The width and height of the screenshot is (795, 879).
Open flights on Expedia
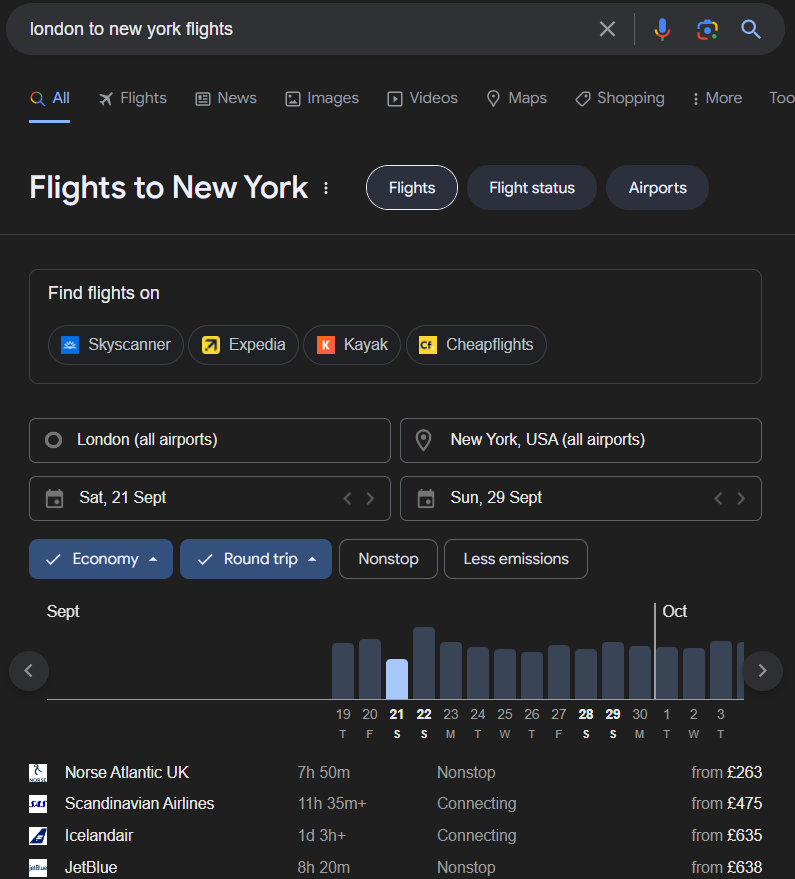(x=243, y=344)
